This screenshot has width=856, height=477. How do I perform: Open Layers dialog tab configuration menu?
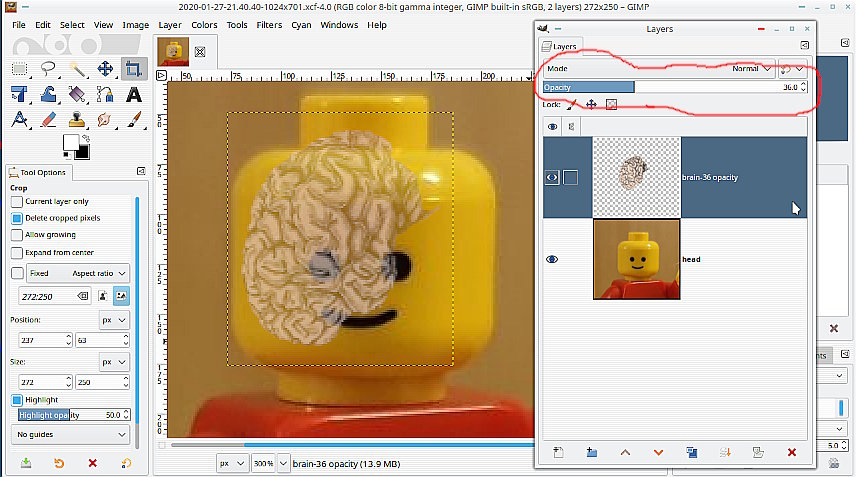tap(805, 45)
